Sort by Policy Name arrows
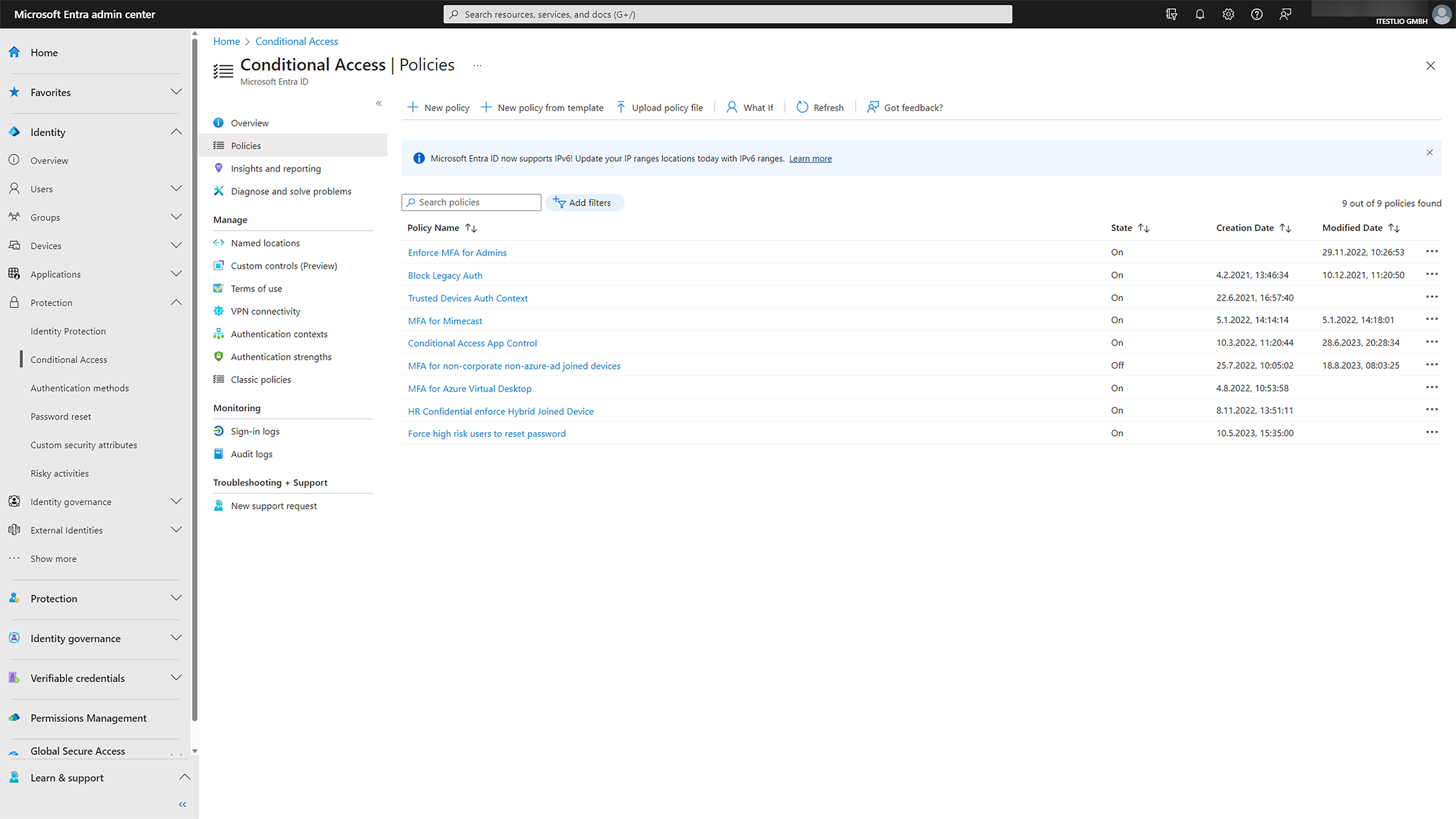This screenshot has width=1456, height=819. (471, 228)
